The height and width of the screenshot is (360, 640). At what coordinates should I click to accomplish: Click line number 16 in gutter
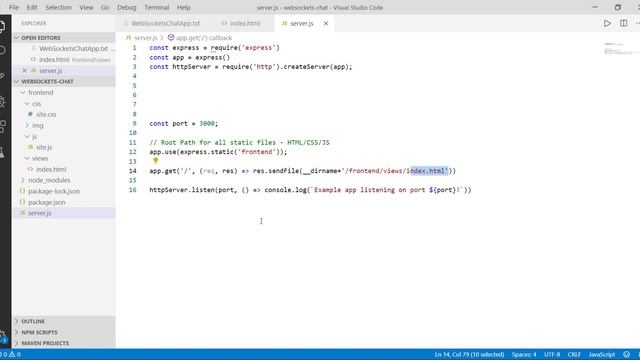(133, 190)
